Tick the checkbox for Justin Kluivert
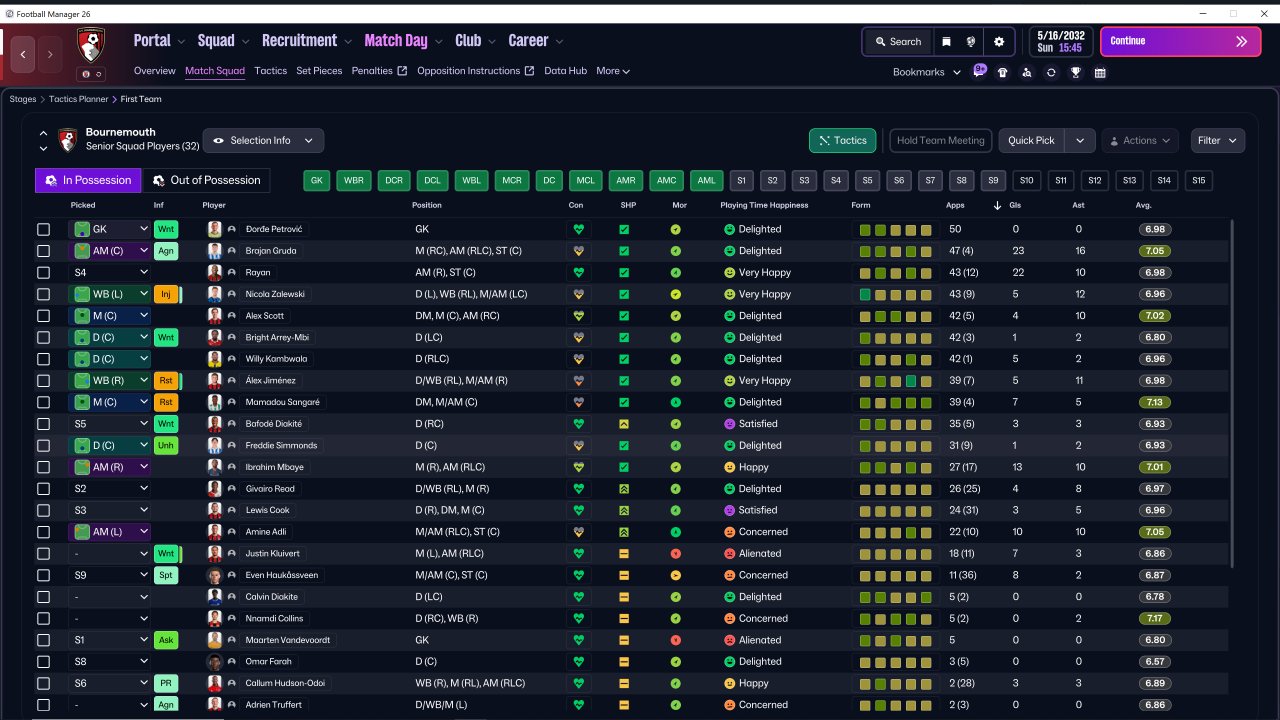1280x720 pixels. coord(43,553)
